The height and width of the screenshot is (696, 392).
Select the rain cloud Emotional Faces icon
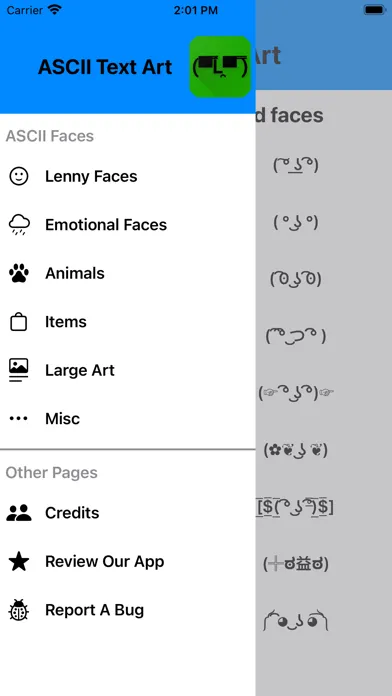pos(19,225)
